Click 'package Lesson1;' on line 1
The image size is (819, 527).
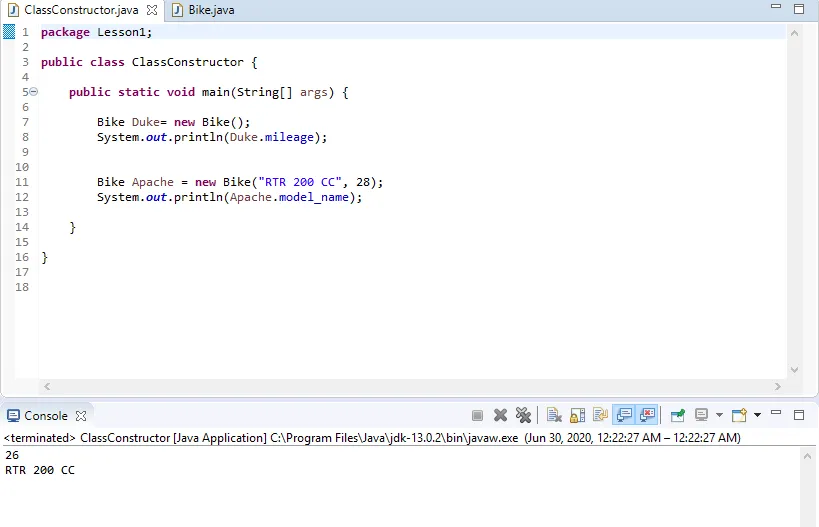coord(97,32)
